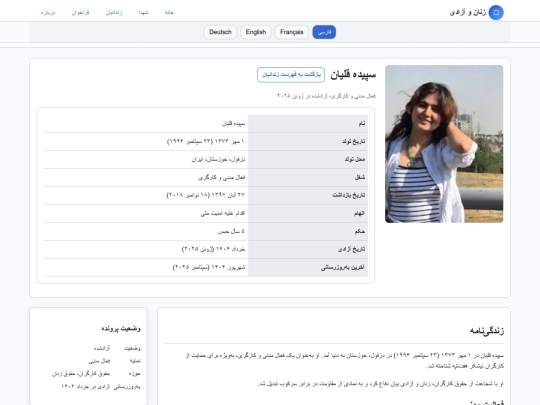This screenshot has height=405, width=540.
Task: Click the سپیده قلیان page heading
Action: [x=353, y=75]
